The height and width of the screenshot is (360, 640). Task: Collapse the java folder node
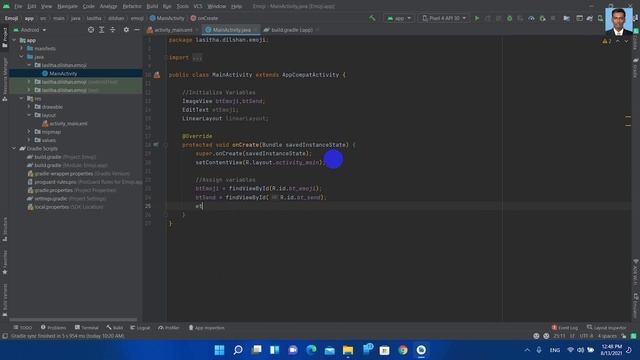pyautogui.click(x=22, y=57)
